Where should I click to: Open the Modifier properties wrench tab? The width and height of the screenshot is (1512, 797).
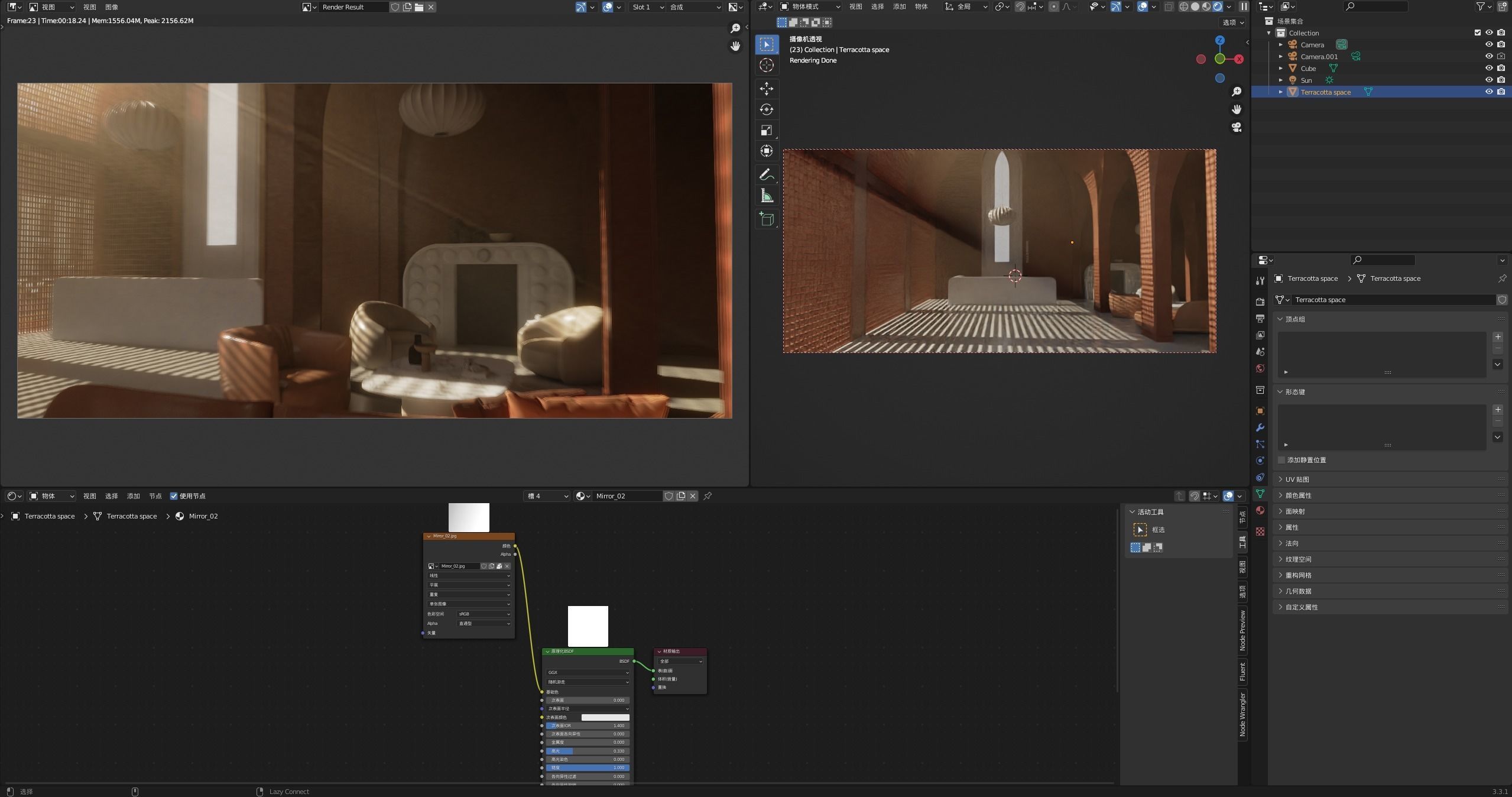tap(1260, 427)
